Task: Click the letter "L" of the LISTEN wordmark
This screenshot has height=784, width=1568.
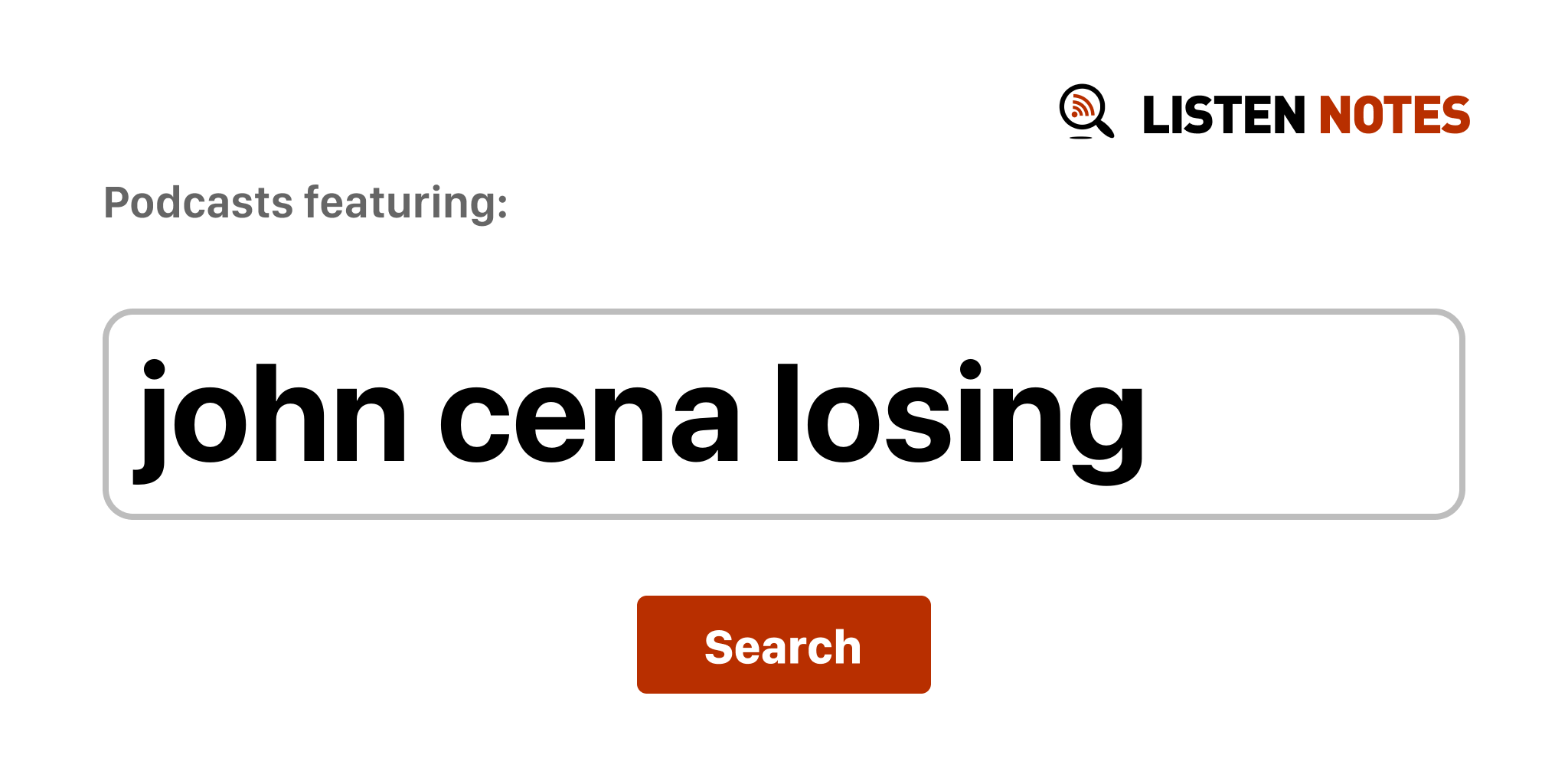Action: 1158,116
